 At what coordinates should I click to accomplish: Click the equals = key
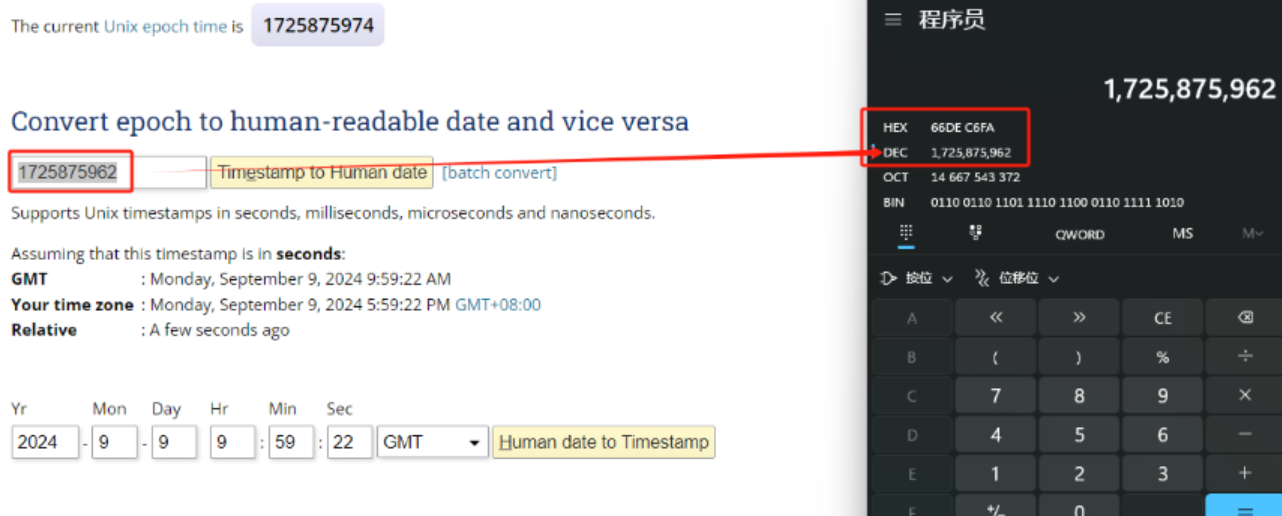coord(1245,507)
